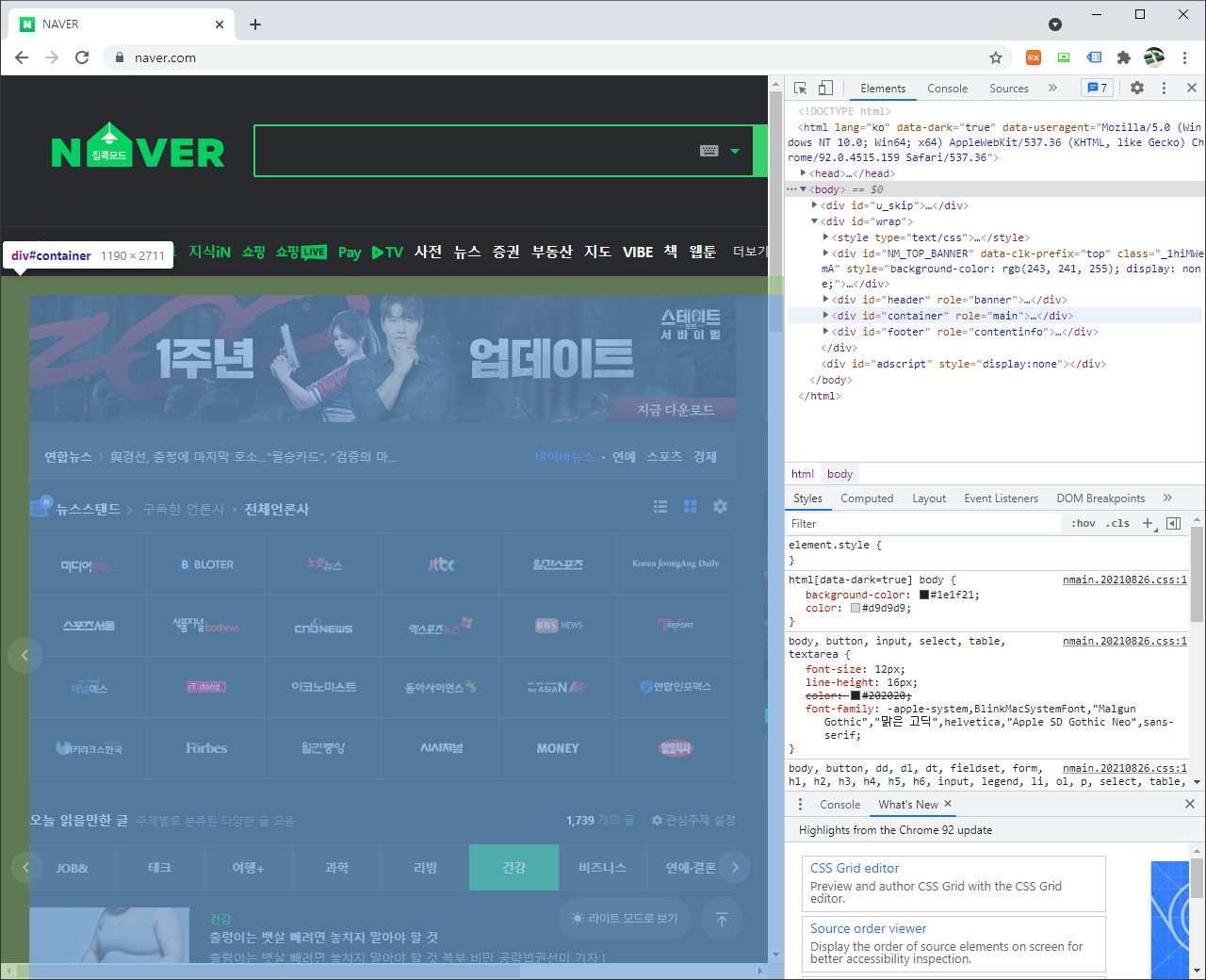Close the DevTools panel

pos(1192,88)
